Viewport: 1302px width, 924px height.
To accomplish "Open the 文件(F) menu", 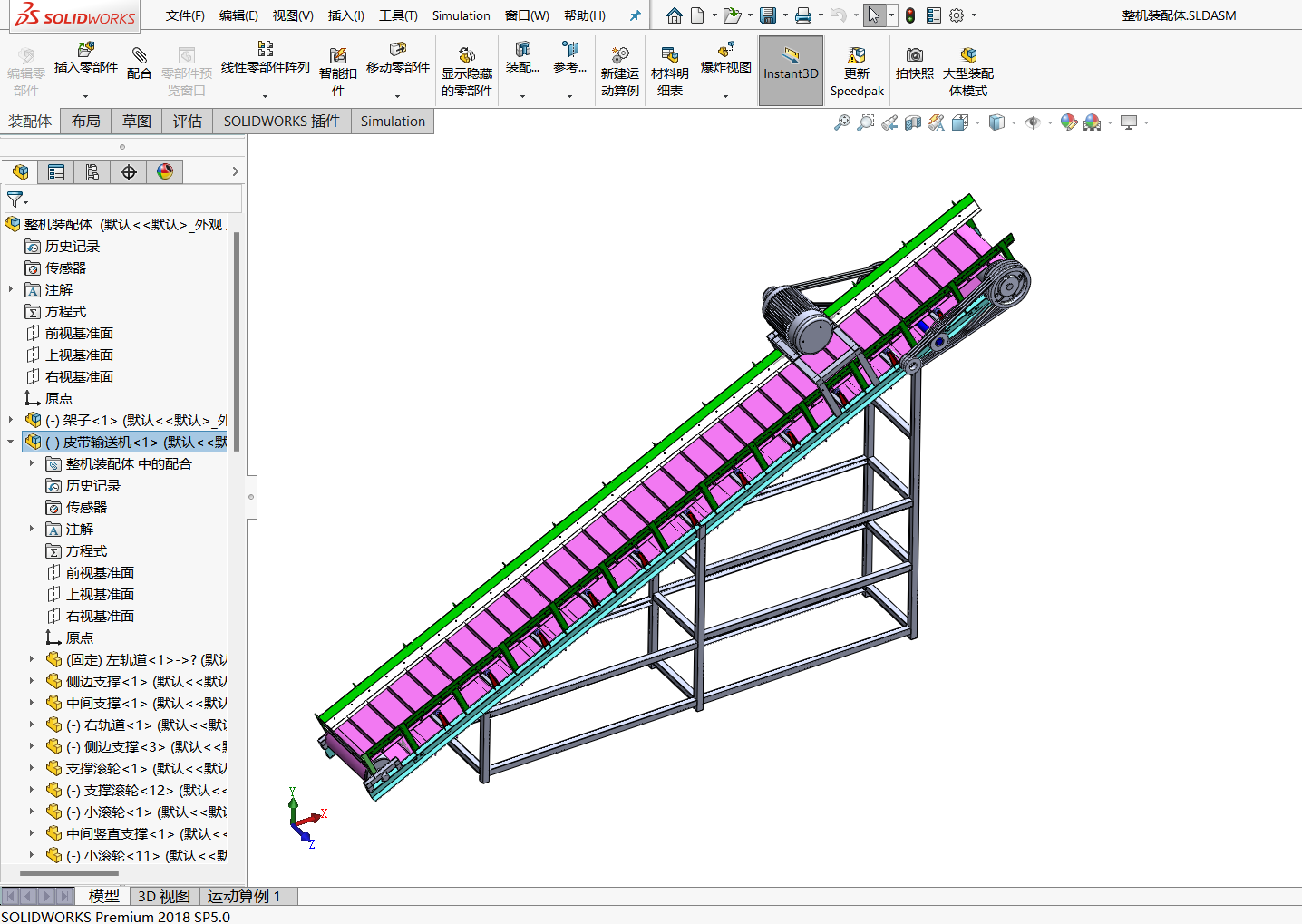I will tap(185, 15).
